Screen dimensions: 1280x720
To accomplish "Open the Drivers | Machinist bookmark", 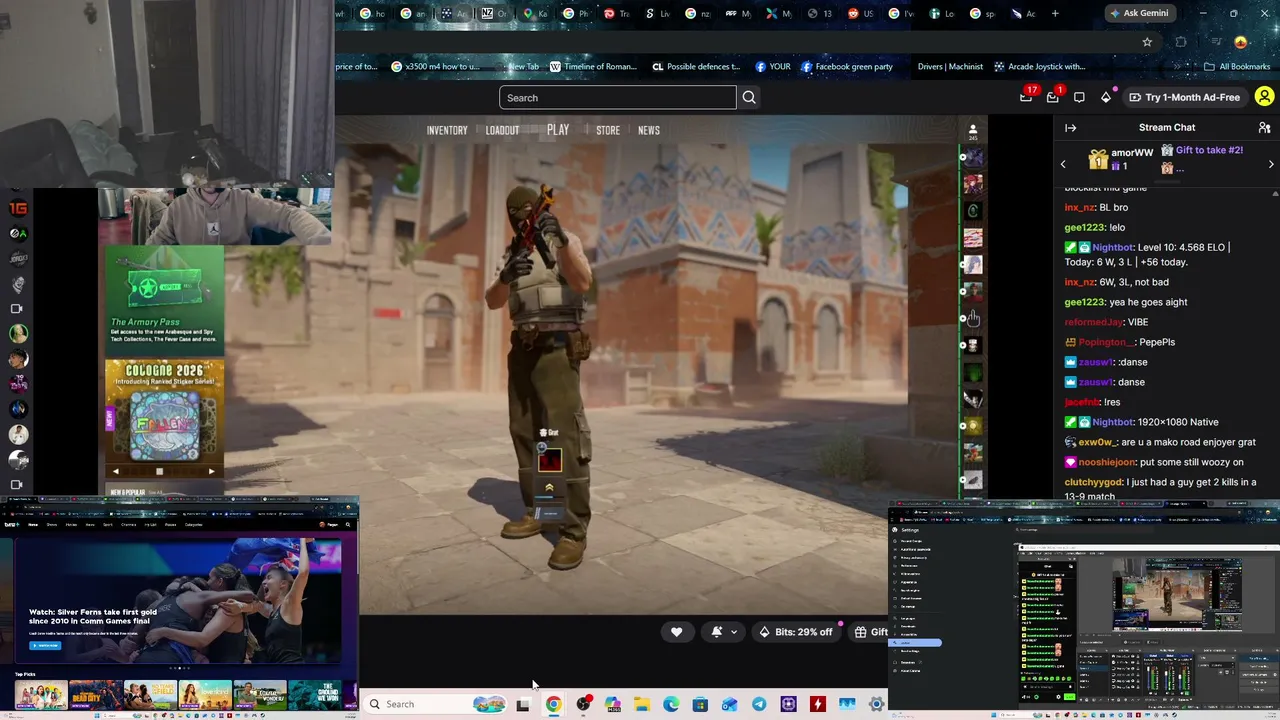I will (950, 67).
